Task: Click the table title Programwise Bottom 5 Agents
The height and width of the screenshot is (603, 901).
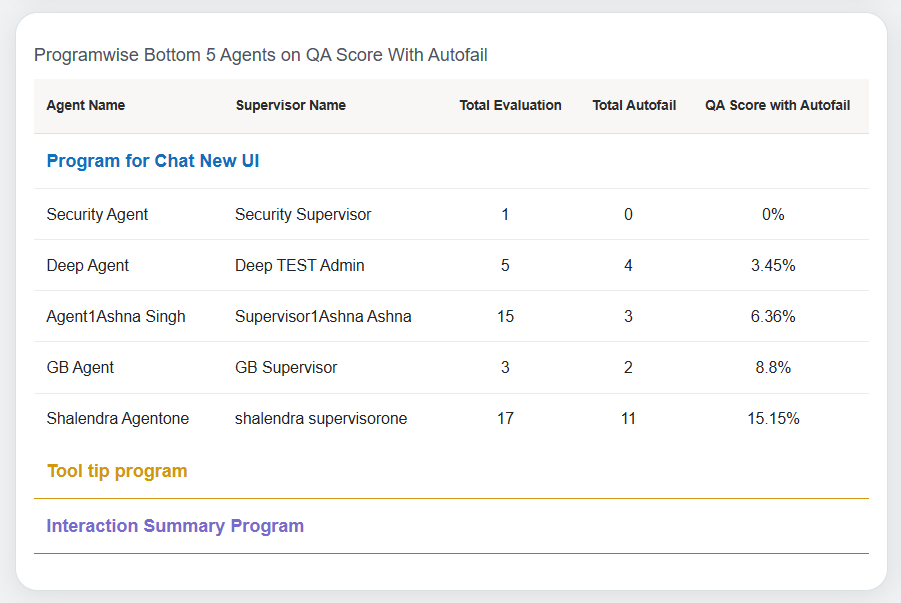Action: coord(261,55)
